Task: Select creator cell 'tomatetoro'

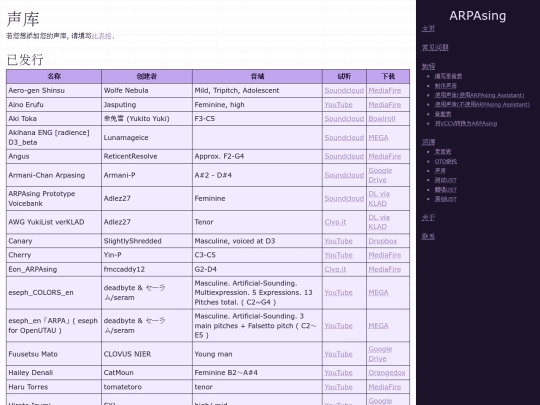Action: coord(147,387)
